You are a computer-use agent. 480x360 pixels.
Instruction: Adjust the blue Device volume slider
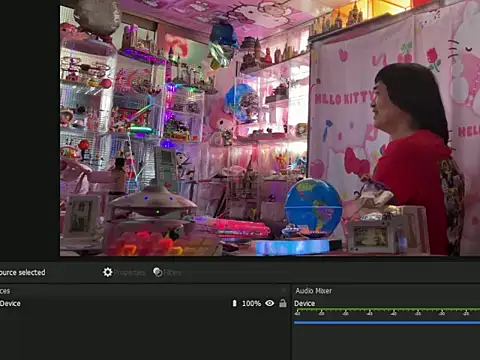[x=387, y=323]
